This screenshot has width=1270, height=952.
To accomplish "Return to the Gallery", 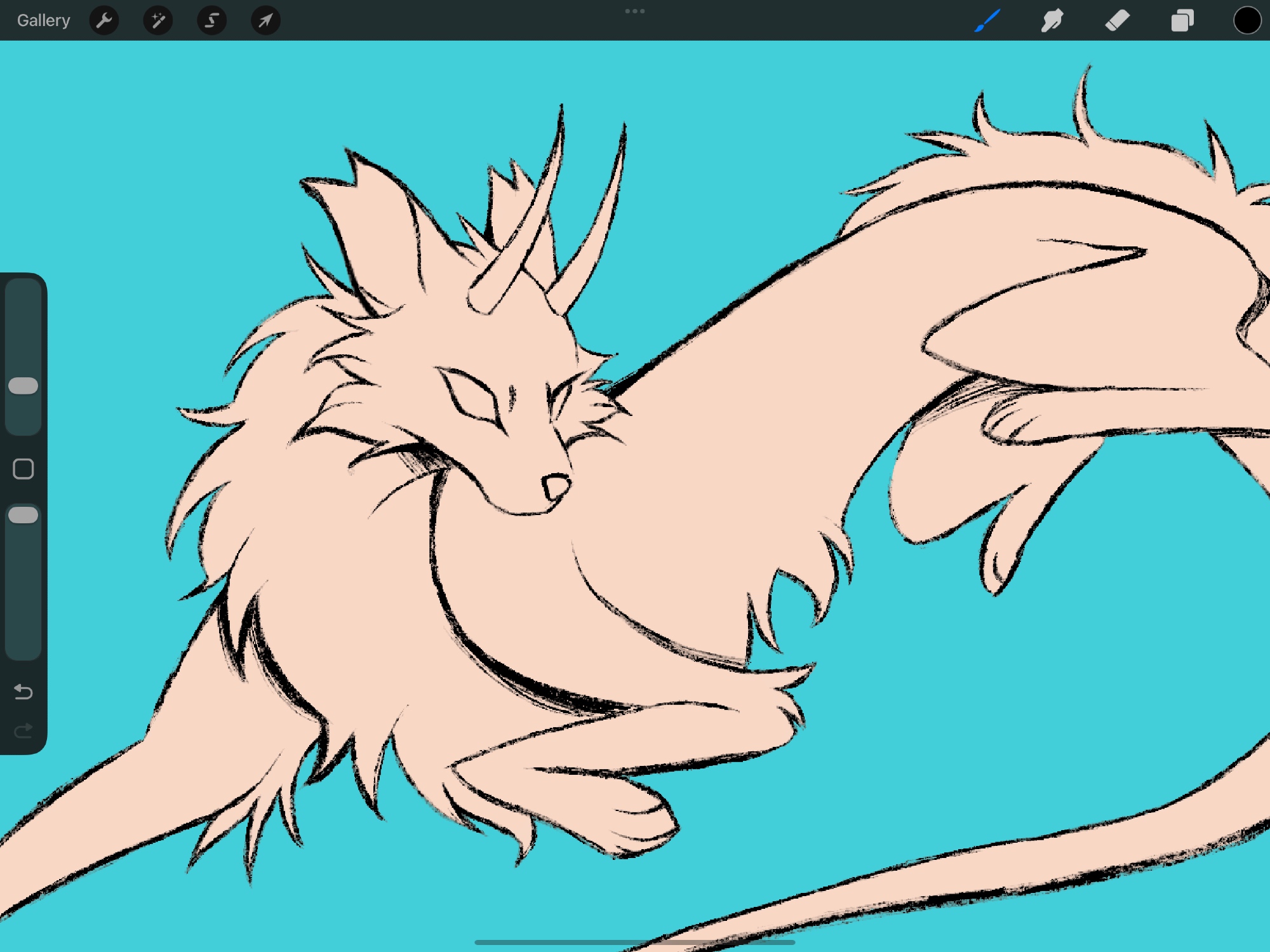I will pos(43,20).
